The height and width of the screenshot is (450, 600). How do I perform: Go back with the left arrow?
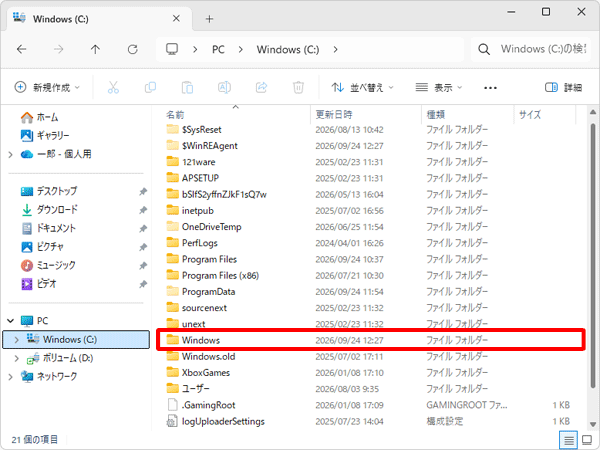pyautogui.click(x=22, y=49)
